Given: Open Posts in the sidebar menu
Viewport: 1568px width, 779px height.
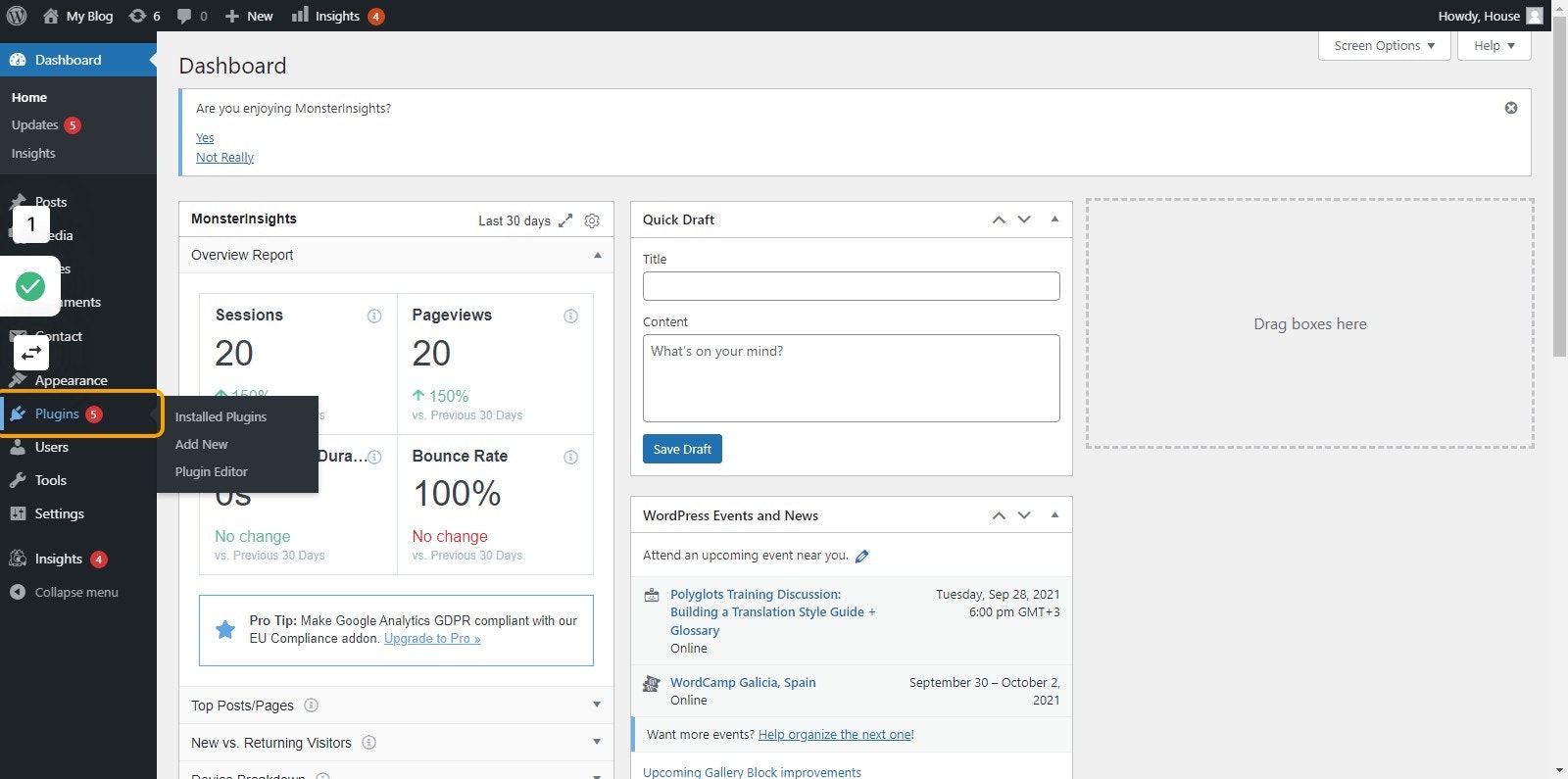Looking at the screenshot, I should 51,202.
